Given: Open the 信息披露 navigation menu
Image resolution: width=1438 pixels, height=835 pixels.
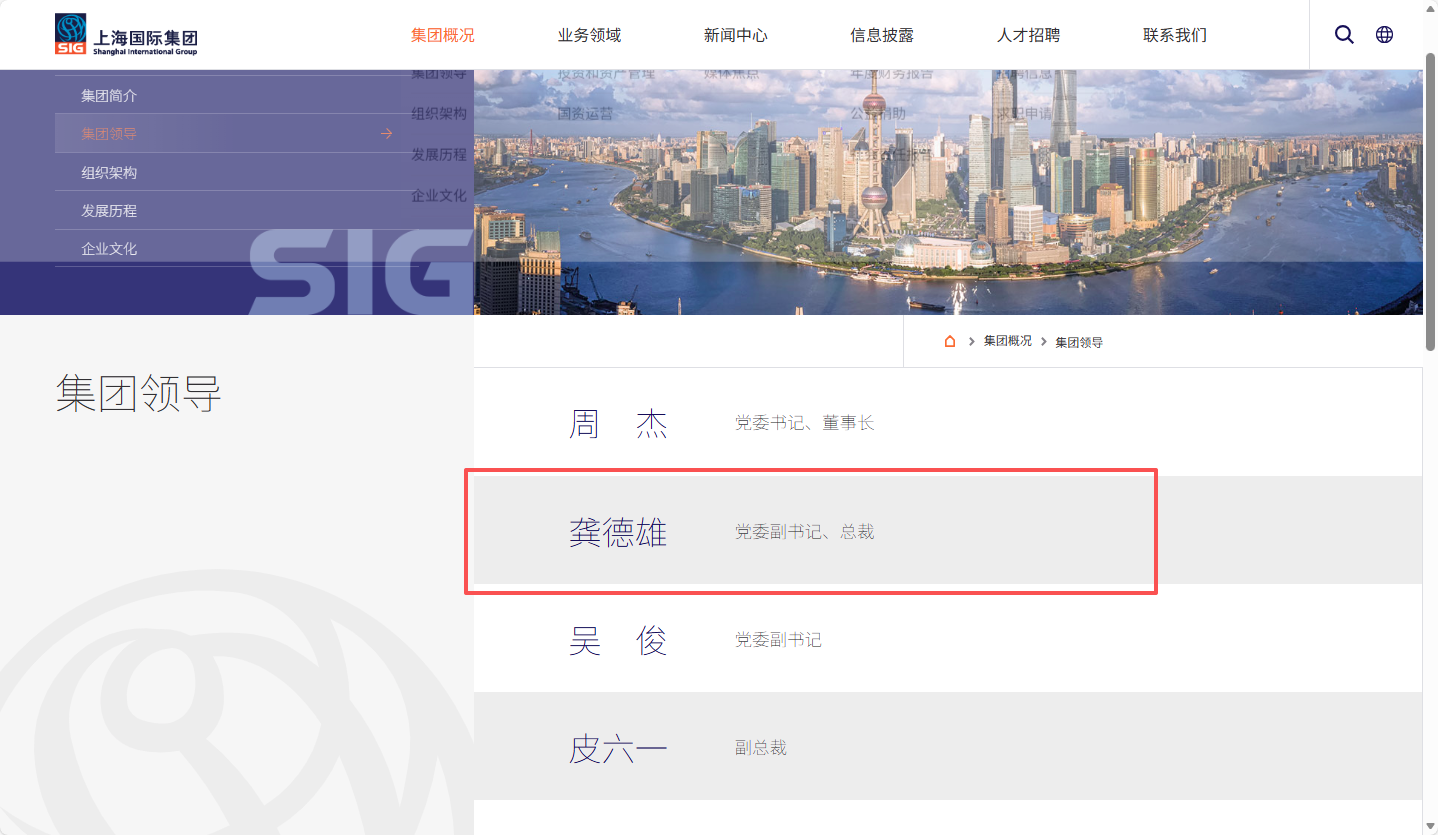Looking at the screenshot, I should [x=882, y=35].
